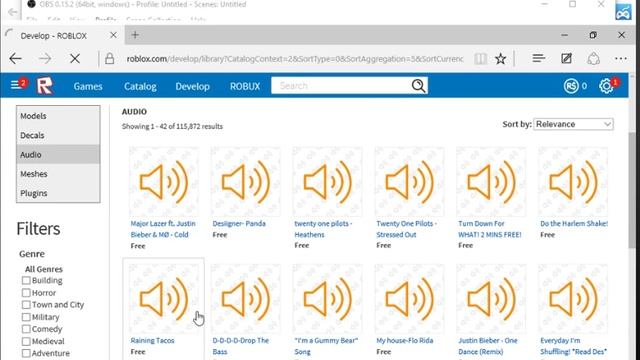This screenshot has height=360, width=640.
Task: Open Turn Down For WHAT! 2 MINS FREE! link
Action: 490,229
